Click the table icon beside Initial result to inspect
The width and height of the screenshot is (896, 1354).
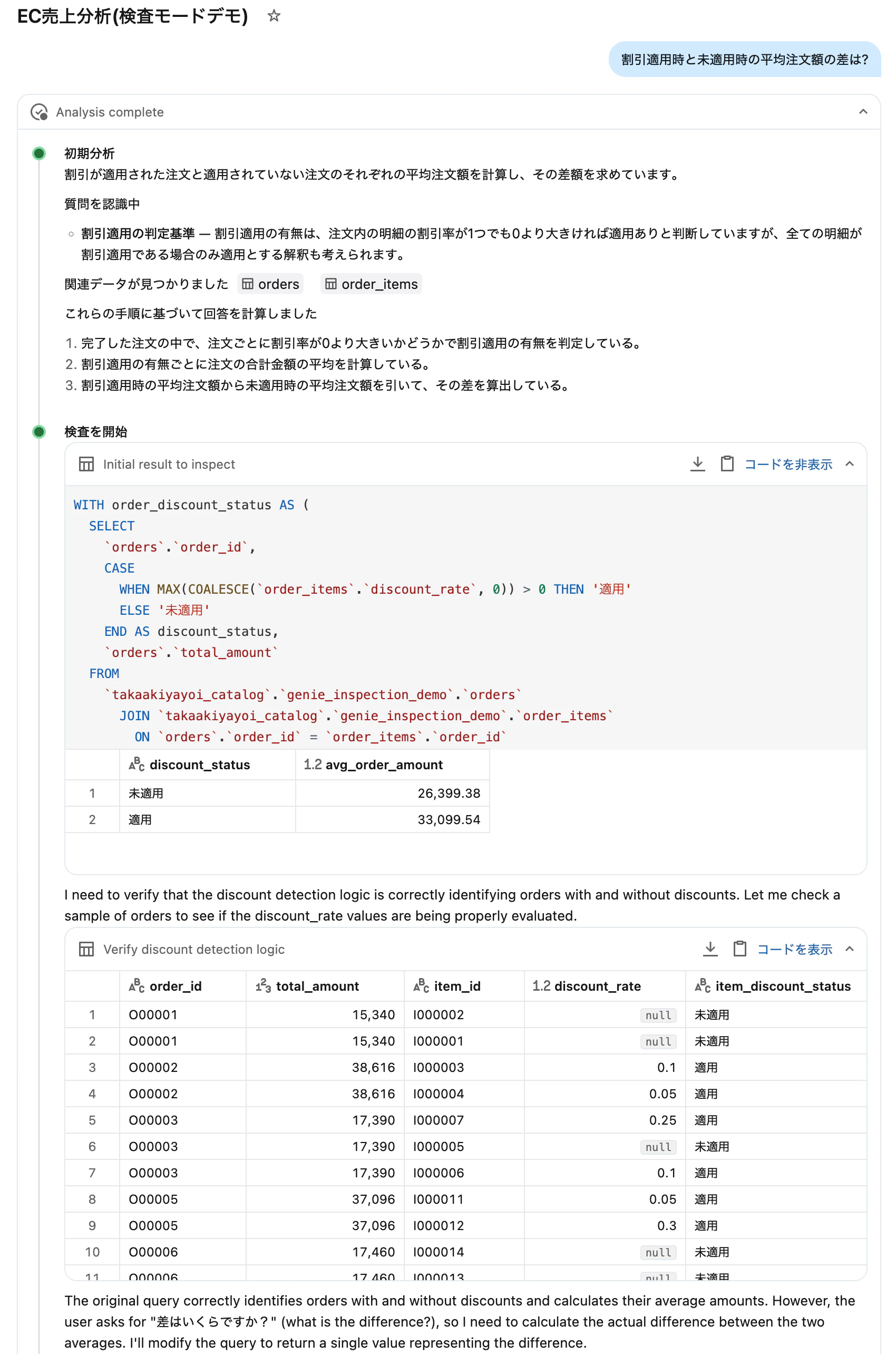[87, 464]
